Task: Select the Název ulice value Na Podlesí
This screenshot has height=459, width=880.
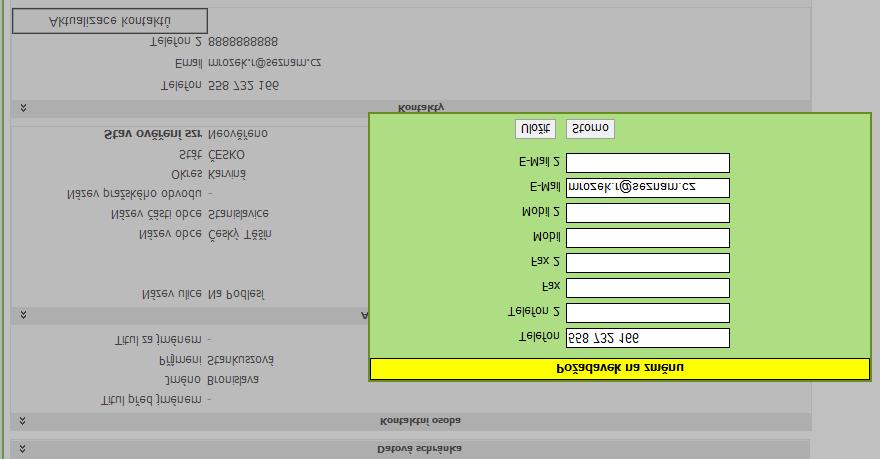Action: (x=236, y=294)
